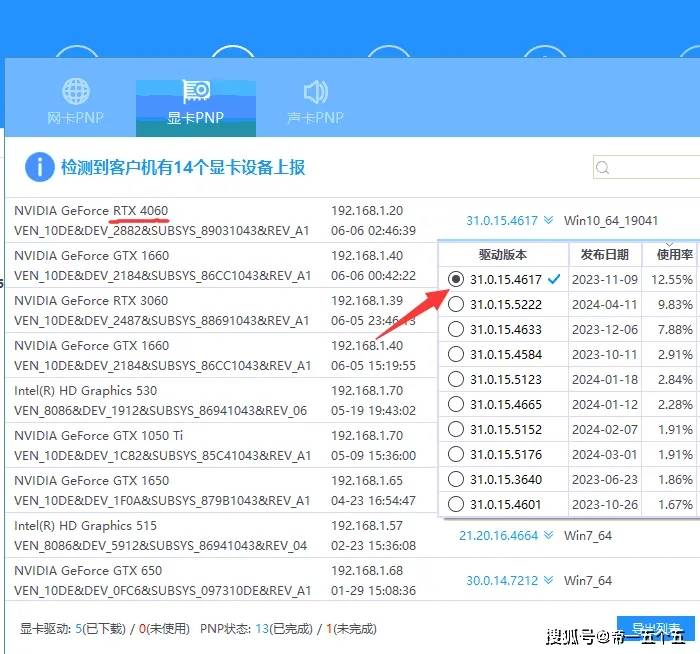Click usage rate 12.55%
Screen dimensions: 700x654
coord(672,280)
